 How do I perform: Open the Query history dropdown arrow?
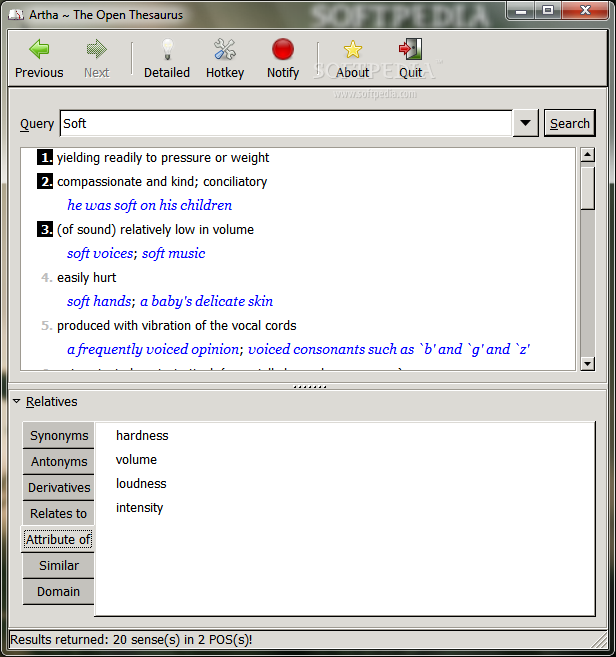coord(525,123)
